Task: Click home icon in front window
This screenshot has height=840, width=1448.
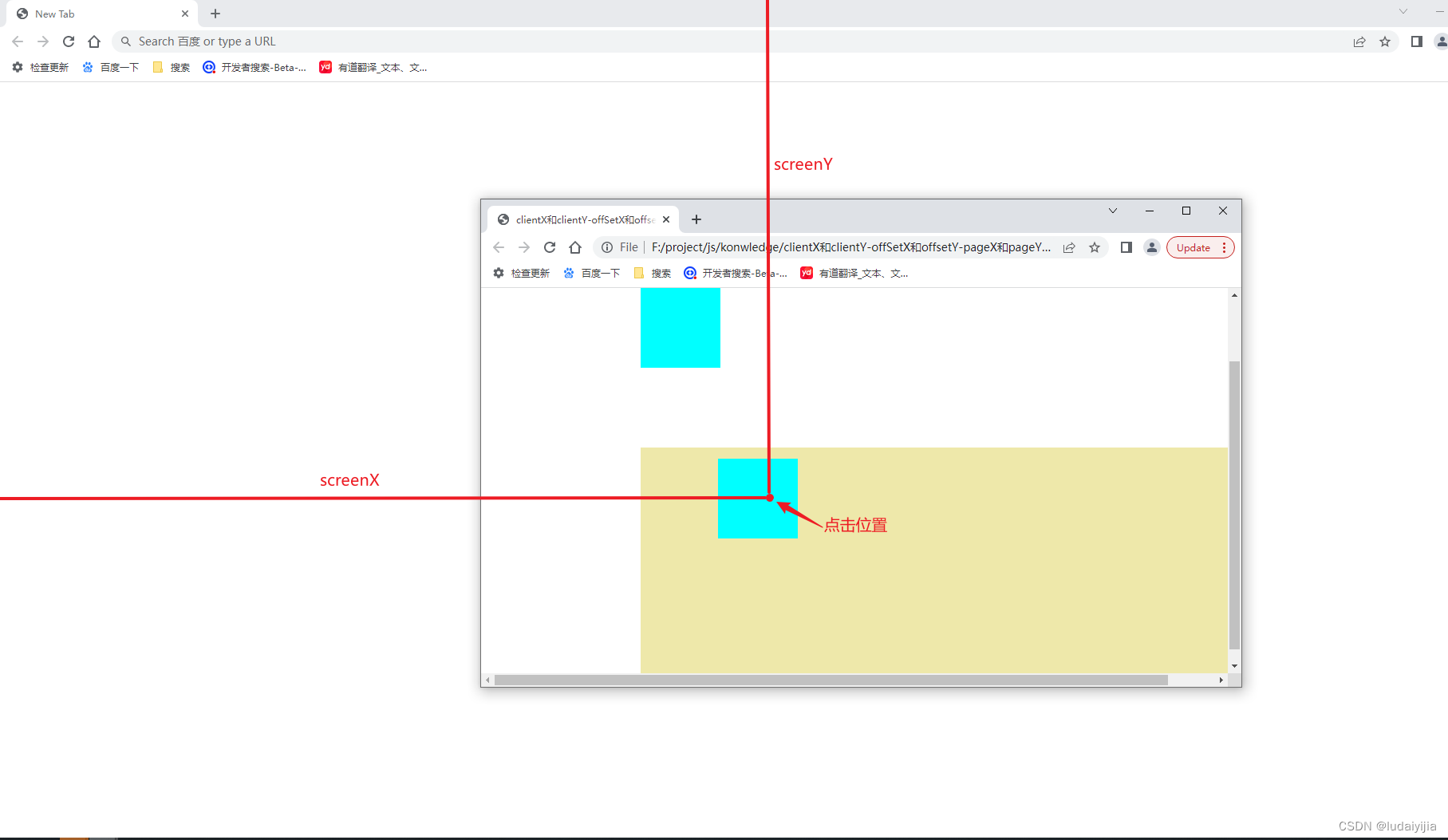Action: pos(575,247)
